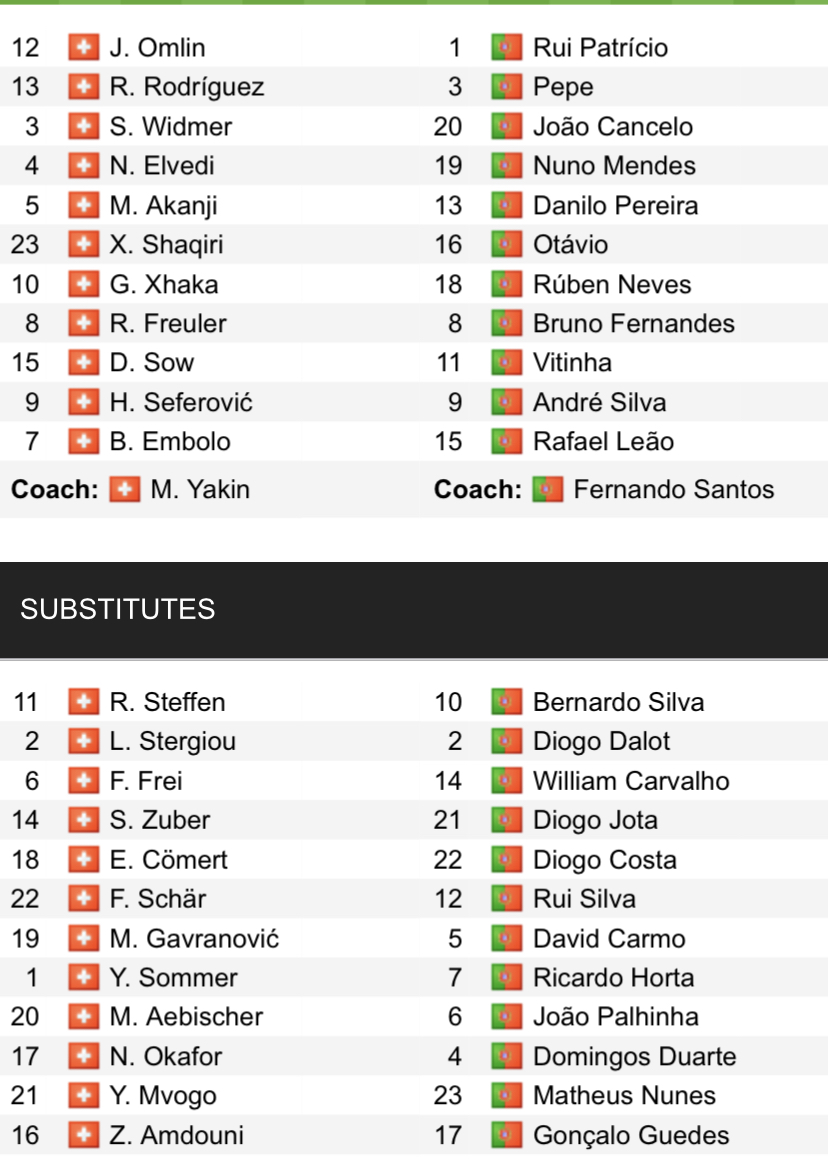
Task: Click the Swiss flag beside J. Omlin
Action: pos(83,47)
